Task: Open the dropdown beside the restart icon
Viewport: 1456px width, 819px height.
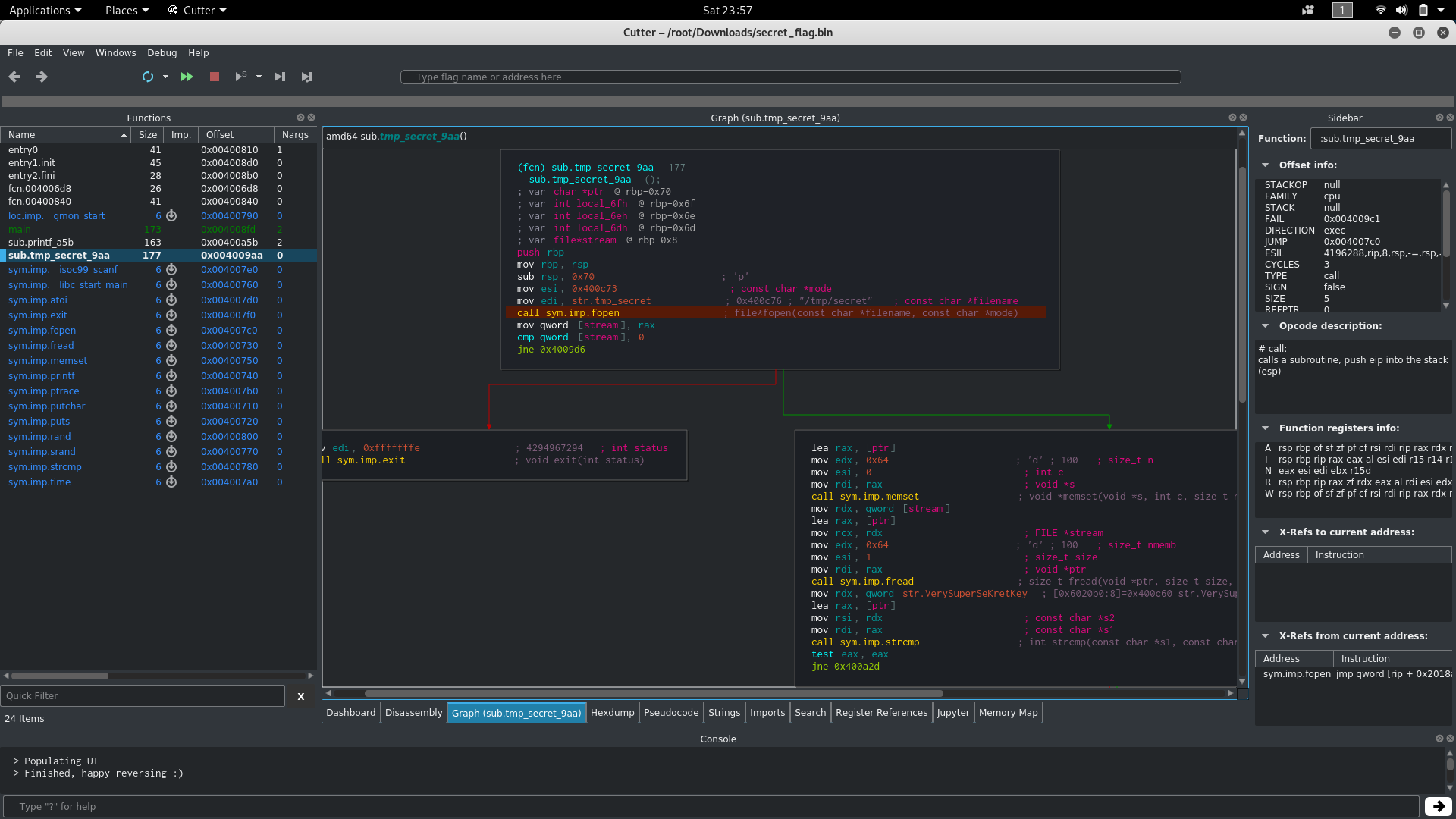Action: click(166, 77)
